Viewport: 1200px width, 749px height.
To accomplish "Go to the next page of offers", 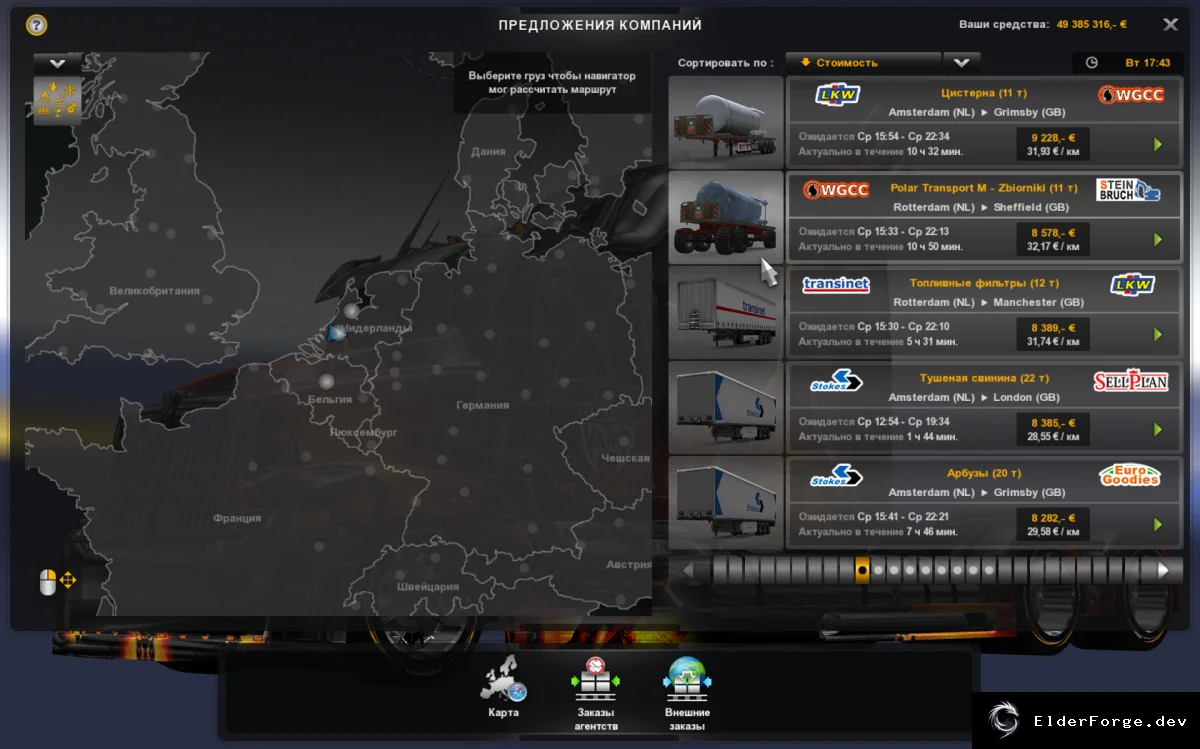I will pos(1163,570).
